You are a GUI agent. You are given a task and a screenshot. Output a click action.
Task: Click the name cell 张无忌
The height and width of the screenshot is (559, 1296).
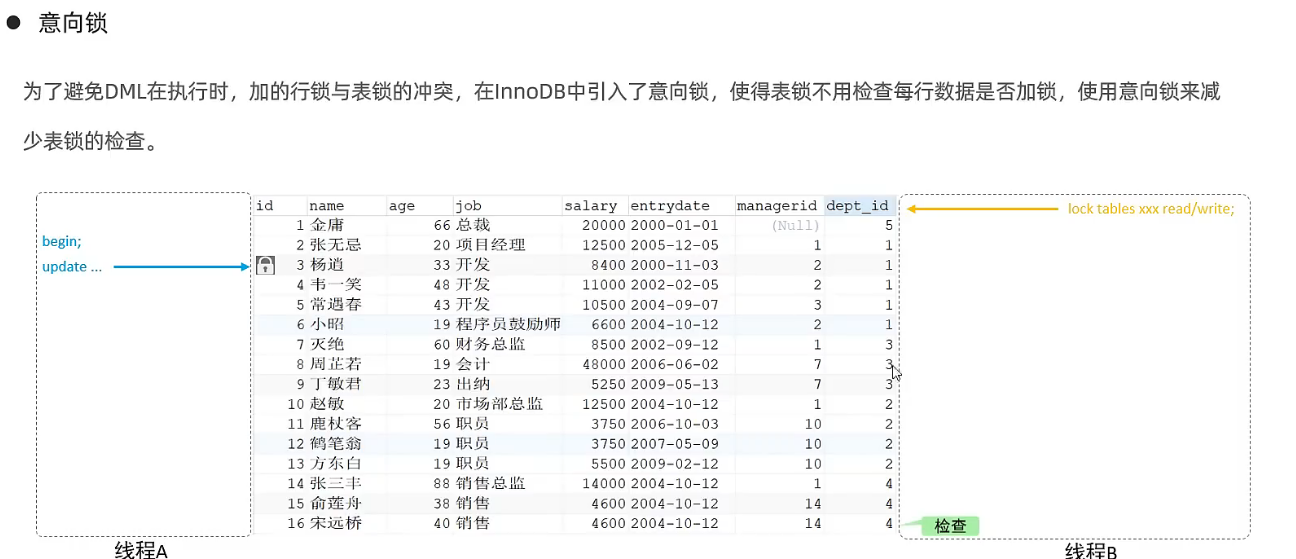[336, 245]
